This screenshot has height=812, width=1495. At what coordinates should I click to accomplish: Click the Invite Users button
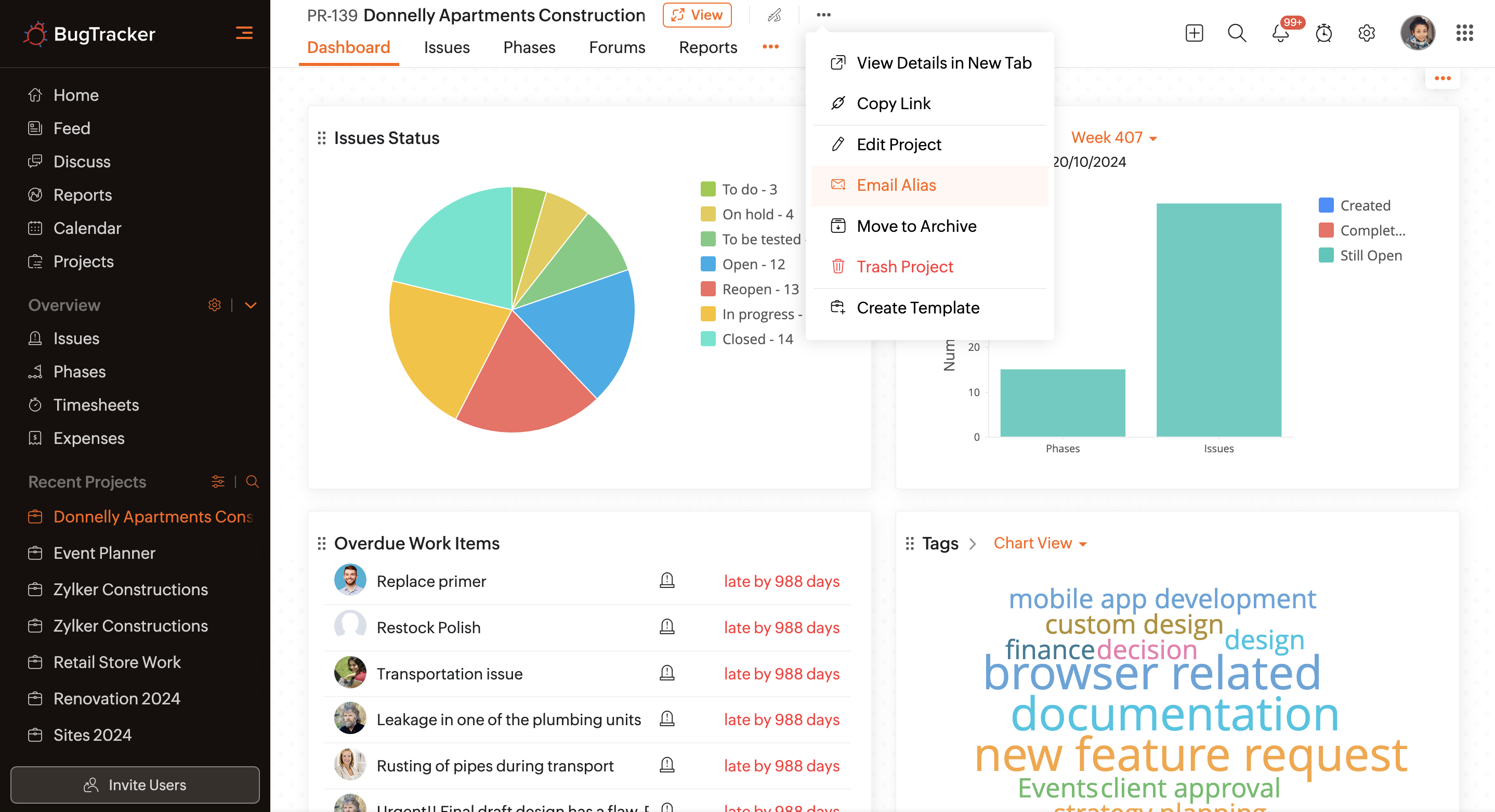click(135, 785)
